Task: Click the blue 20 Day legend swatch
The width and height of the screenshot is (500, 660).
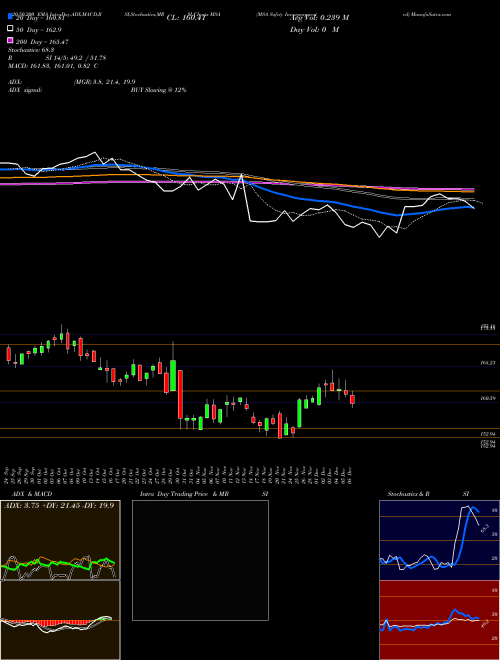Action: tap(10, 17)
